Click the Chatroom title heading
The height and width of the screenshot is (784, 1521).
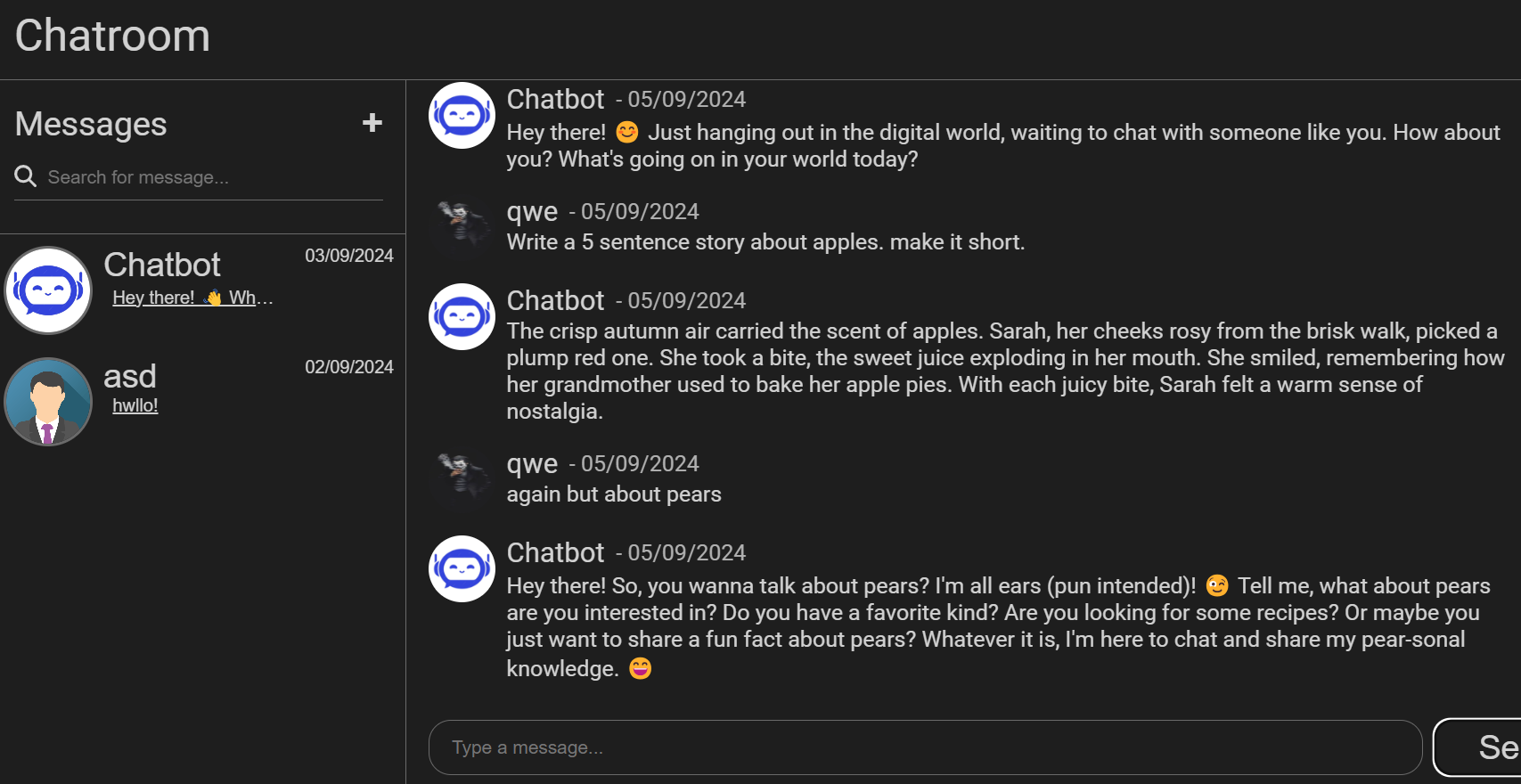click(112, 36)
